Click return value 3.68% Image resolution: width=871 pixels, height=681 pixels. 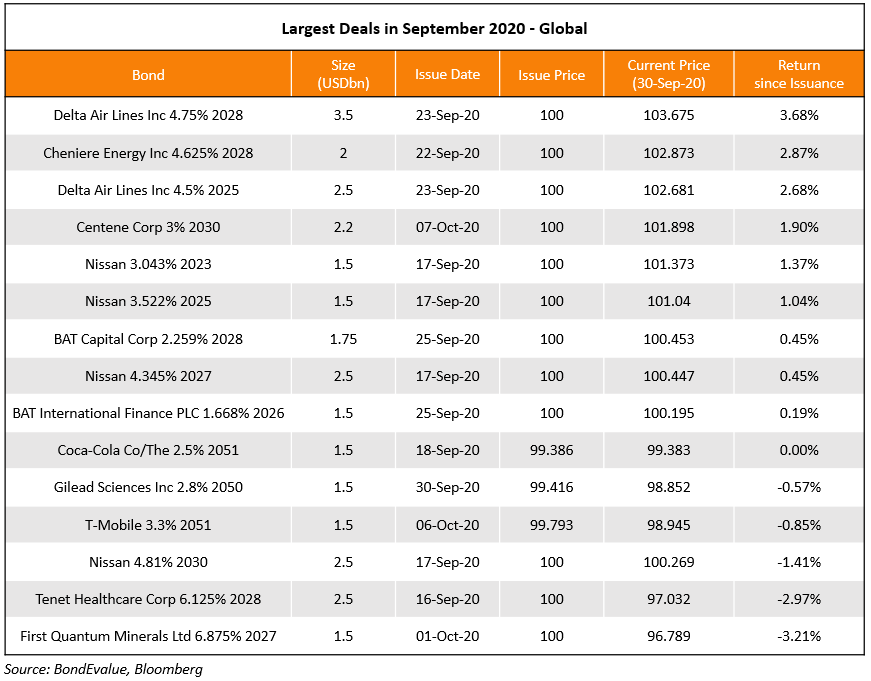[x=799, y=115]
